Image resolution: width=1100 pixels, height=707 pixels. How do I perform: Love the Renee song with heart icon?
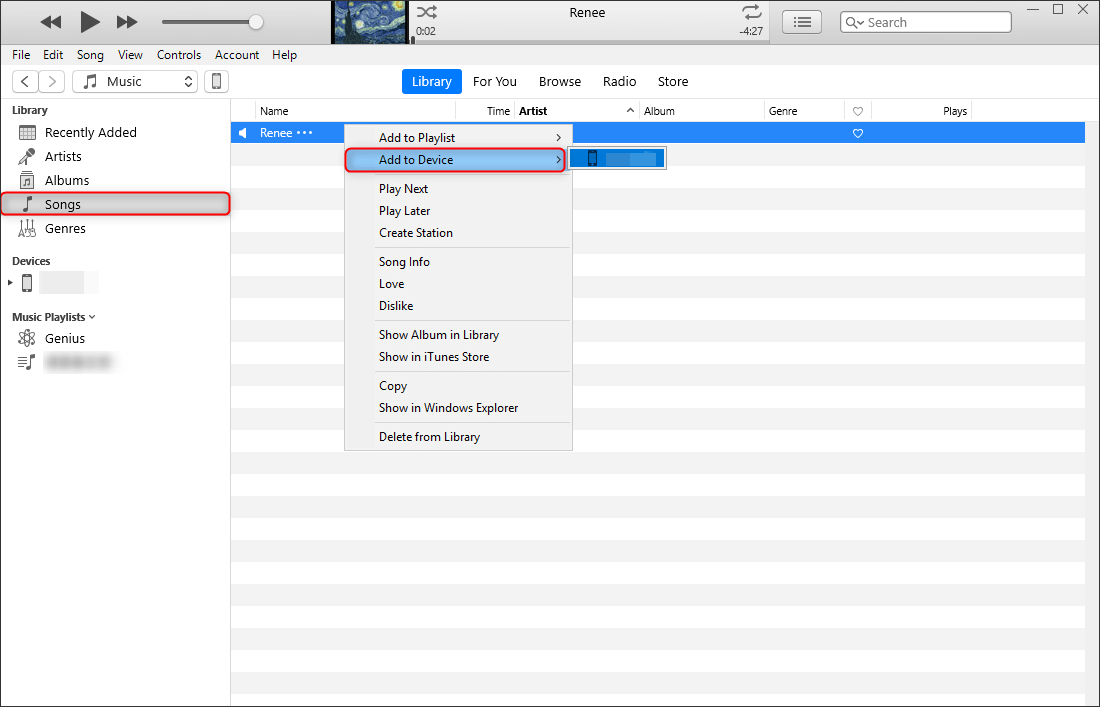(857, 133)
